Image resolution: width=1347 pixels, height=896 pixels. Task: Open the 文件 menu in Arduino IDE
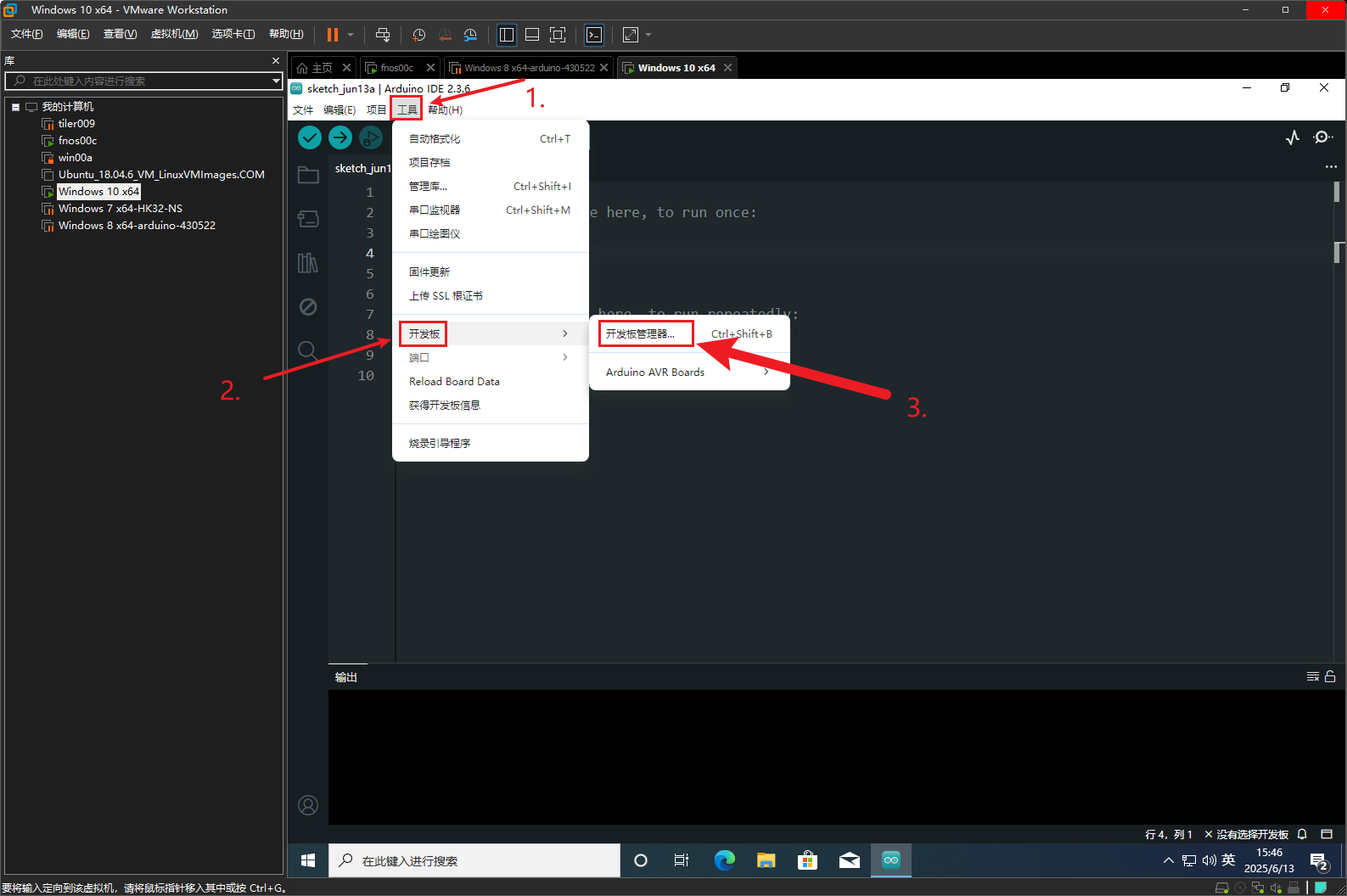(303, 109)
